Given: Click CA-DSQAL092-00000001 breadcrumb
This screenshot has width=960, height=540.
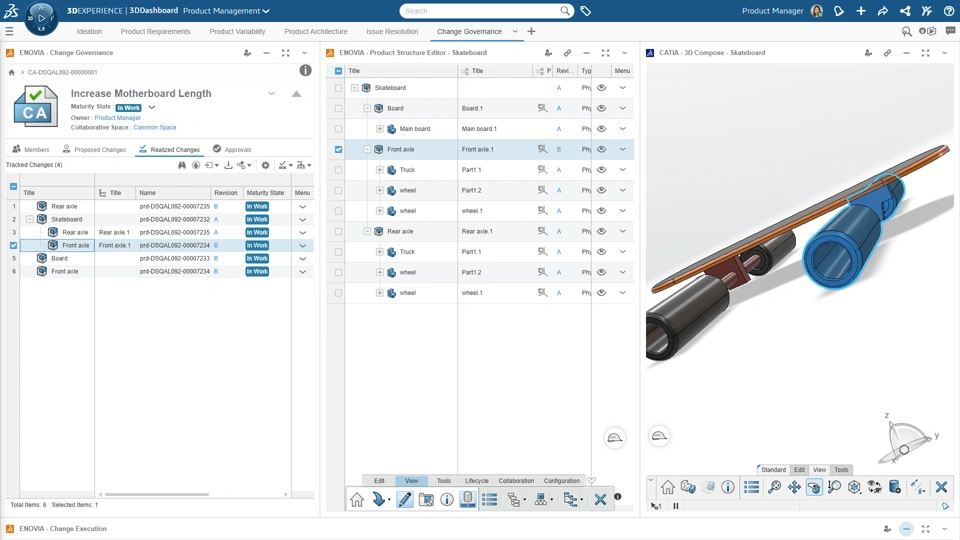Looking at the screenshot, I should pyautogui.click(x=62, y=72).
